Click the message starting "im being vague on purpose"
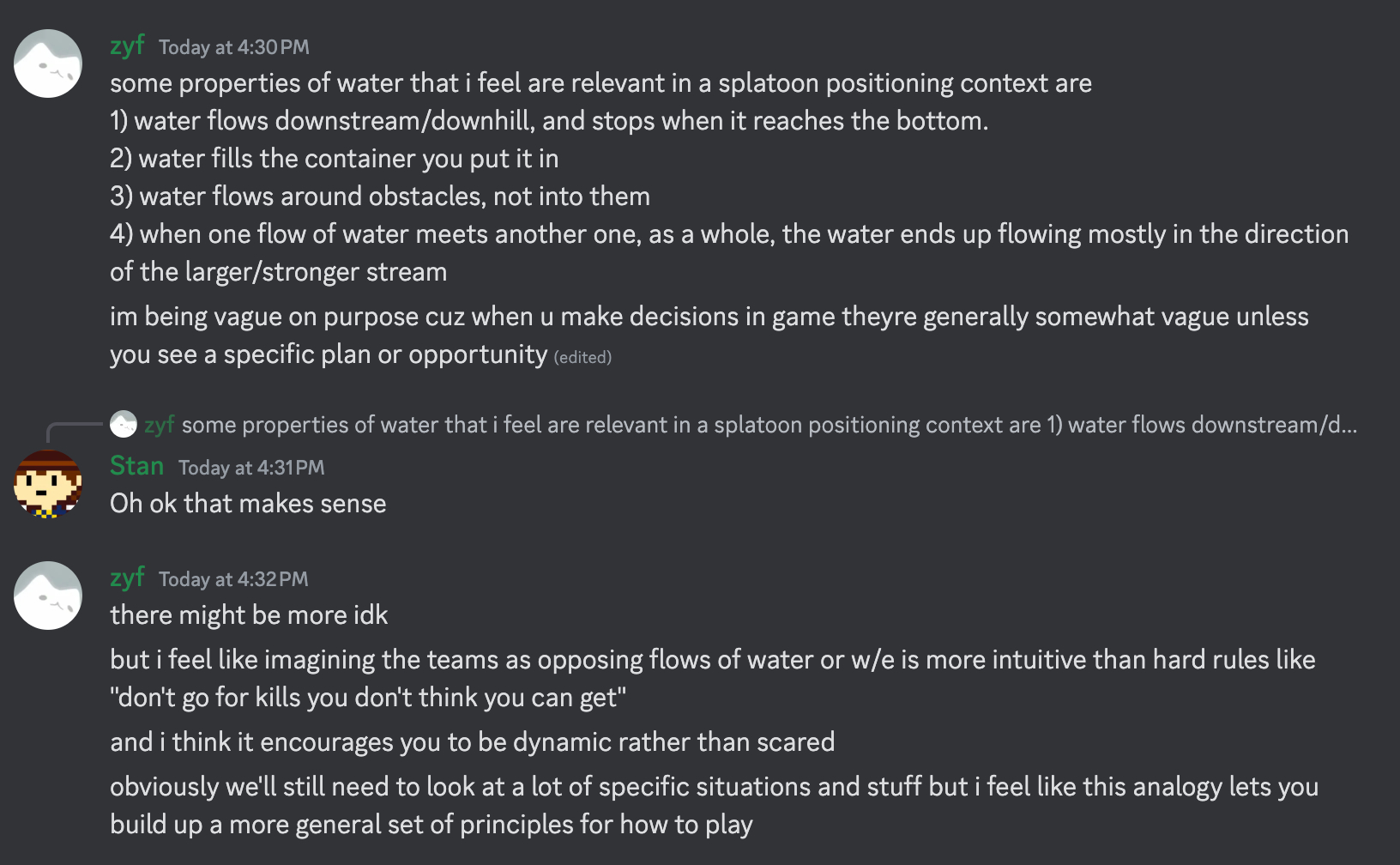 pos(709,318)
